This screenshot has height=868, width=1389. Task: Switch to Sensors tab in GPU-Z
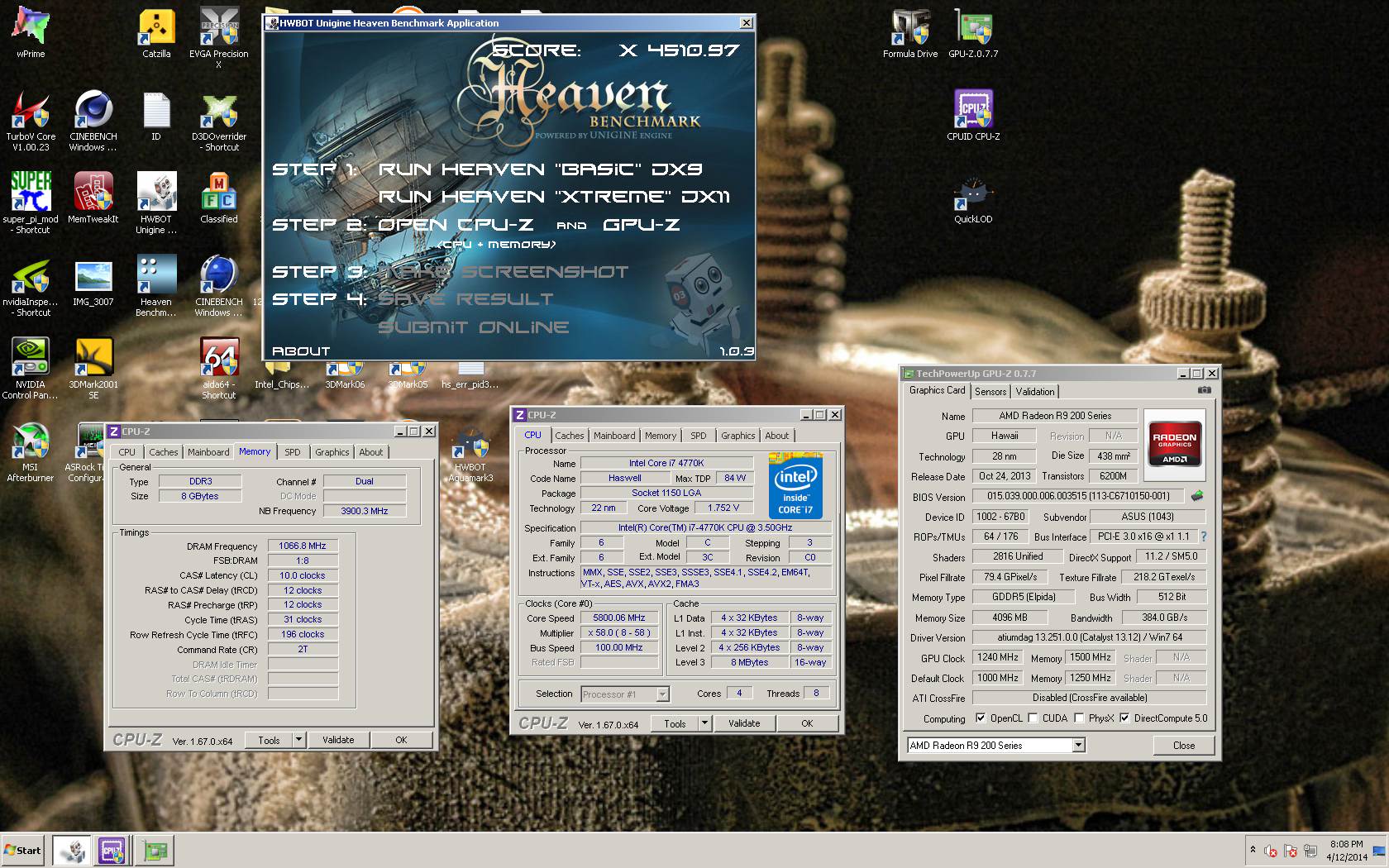[x=990, y=392]
